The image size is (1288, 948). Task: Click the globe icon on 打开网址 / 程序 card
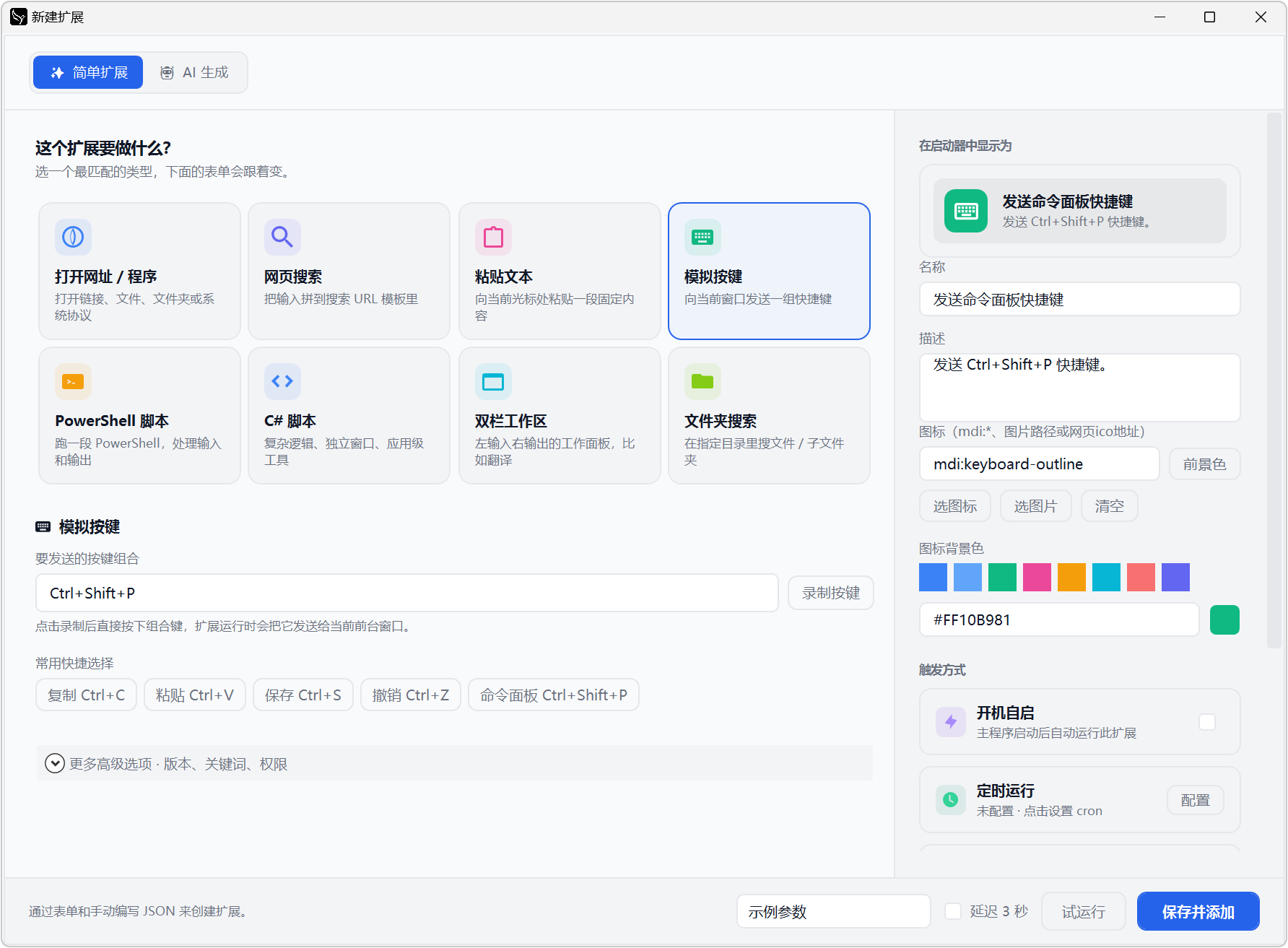73,237
